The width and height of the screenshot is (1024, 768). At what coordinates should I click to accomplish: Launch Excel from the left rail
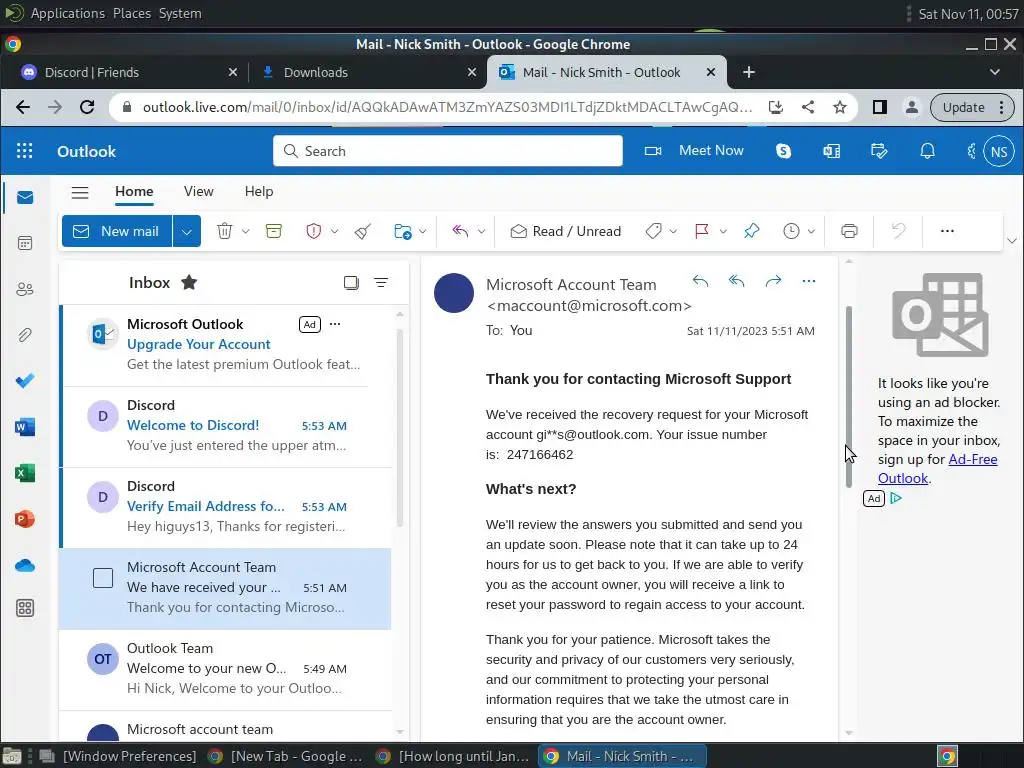pos(25,473)
